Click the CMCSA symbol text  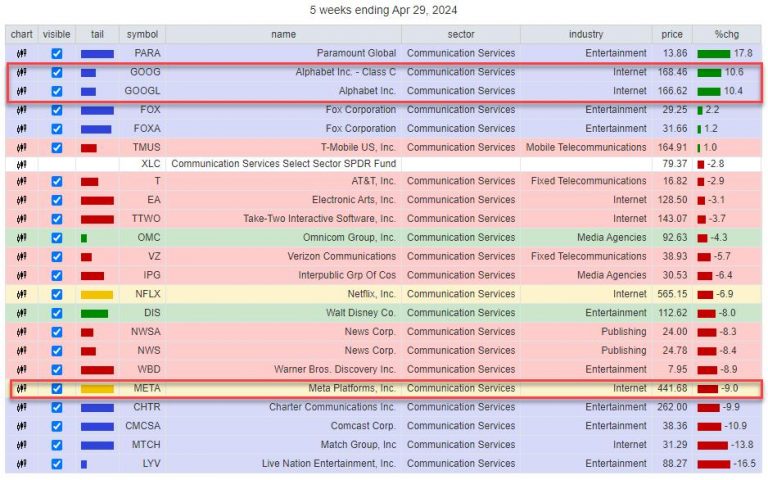[x=143, y=426]
